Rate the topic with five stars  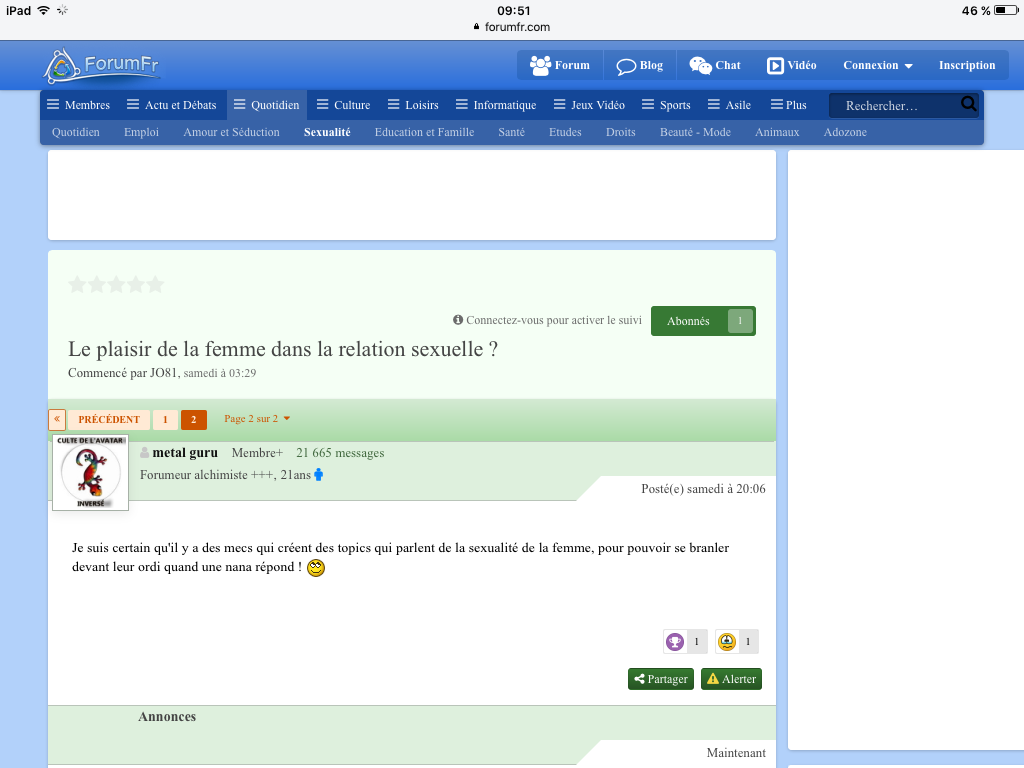[155, 285]
